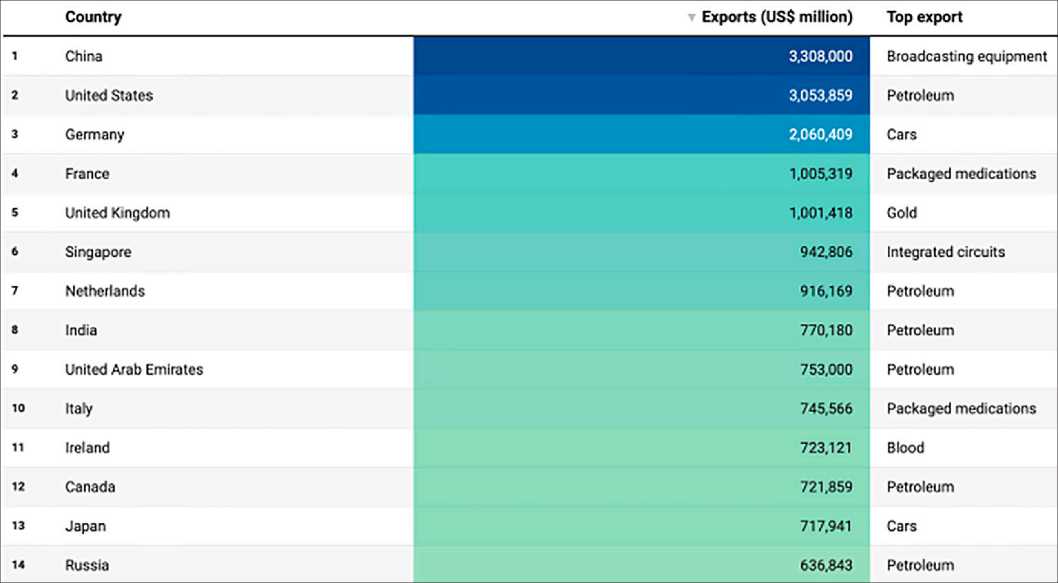Select the Russia country name cell
Screen dimensions: 1058x583
[87, 565]
